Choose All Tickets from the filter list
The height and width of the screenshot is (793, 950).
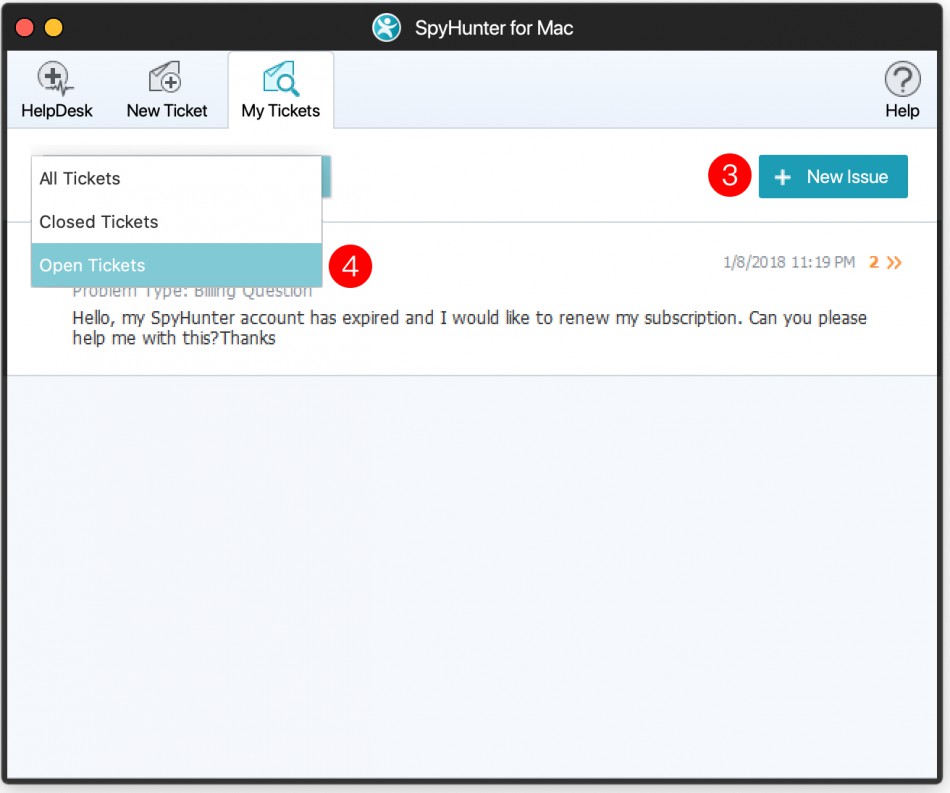[x=80, y=179]
